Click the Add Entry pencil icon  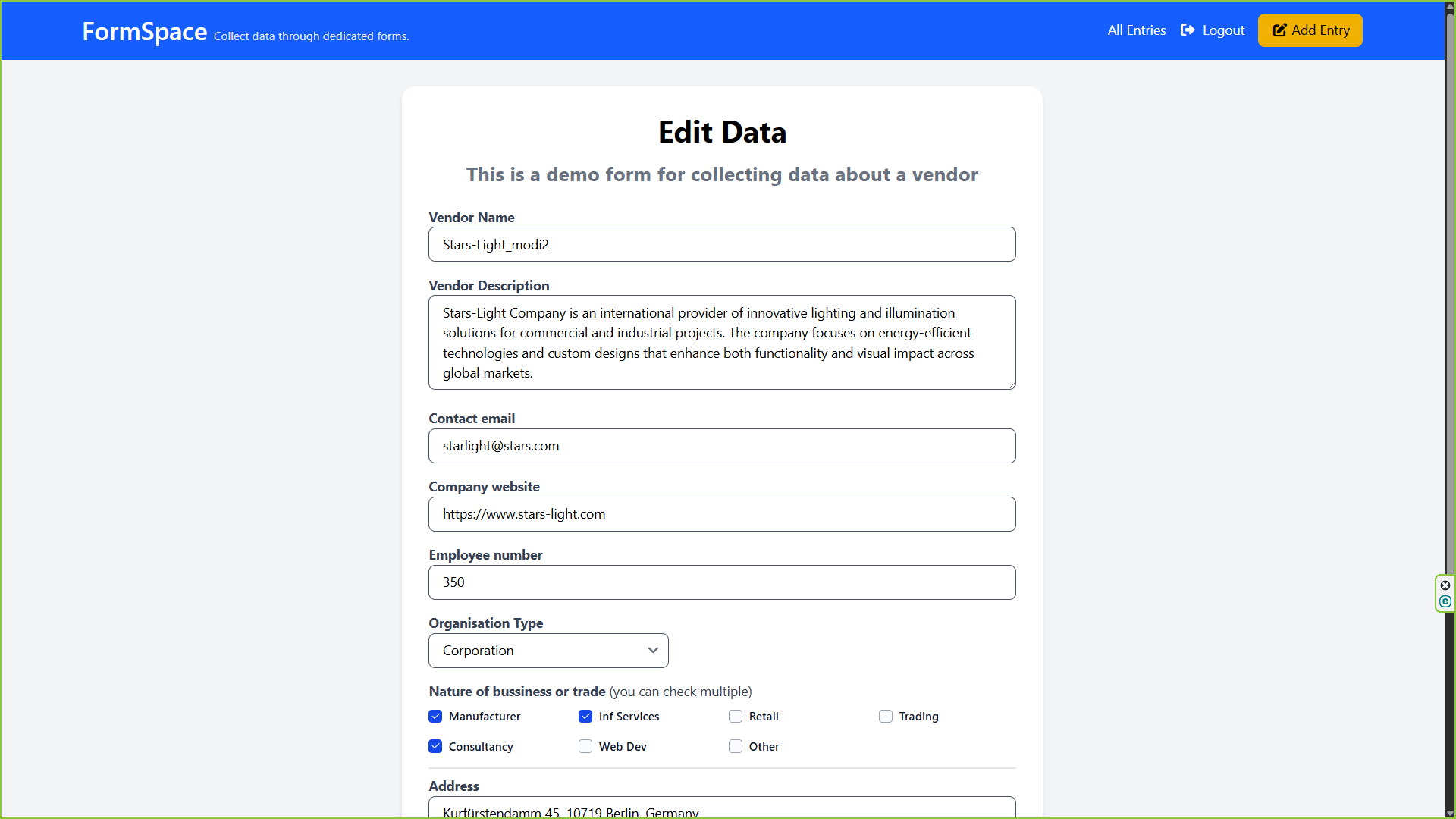tap(1280, 30)
